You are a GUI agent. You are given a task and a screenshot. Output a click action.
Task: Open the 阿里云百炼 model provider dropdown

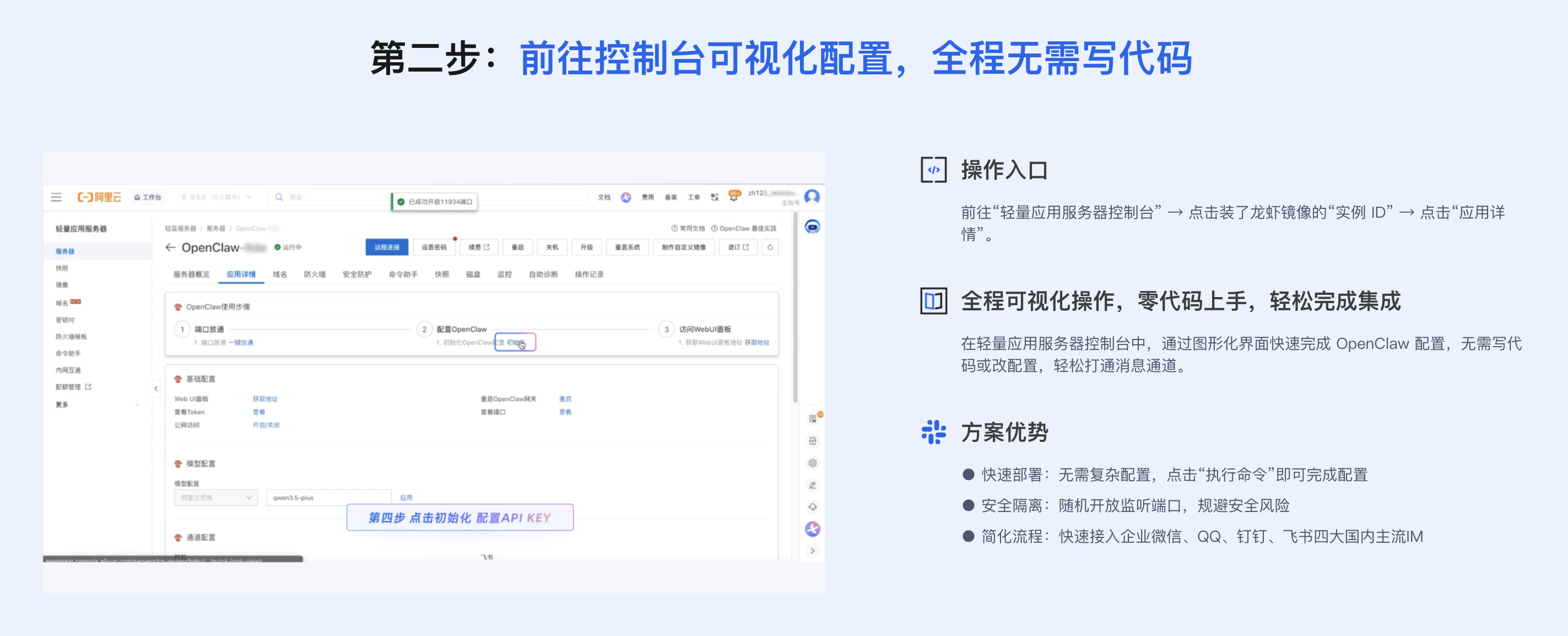216,497
